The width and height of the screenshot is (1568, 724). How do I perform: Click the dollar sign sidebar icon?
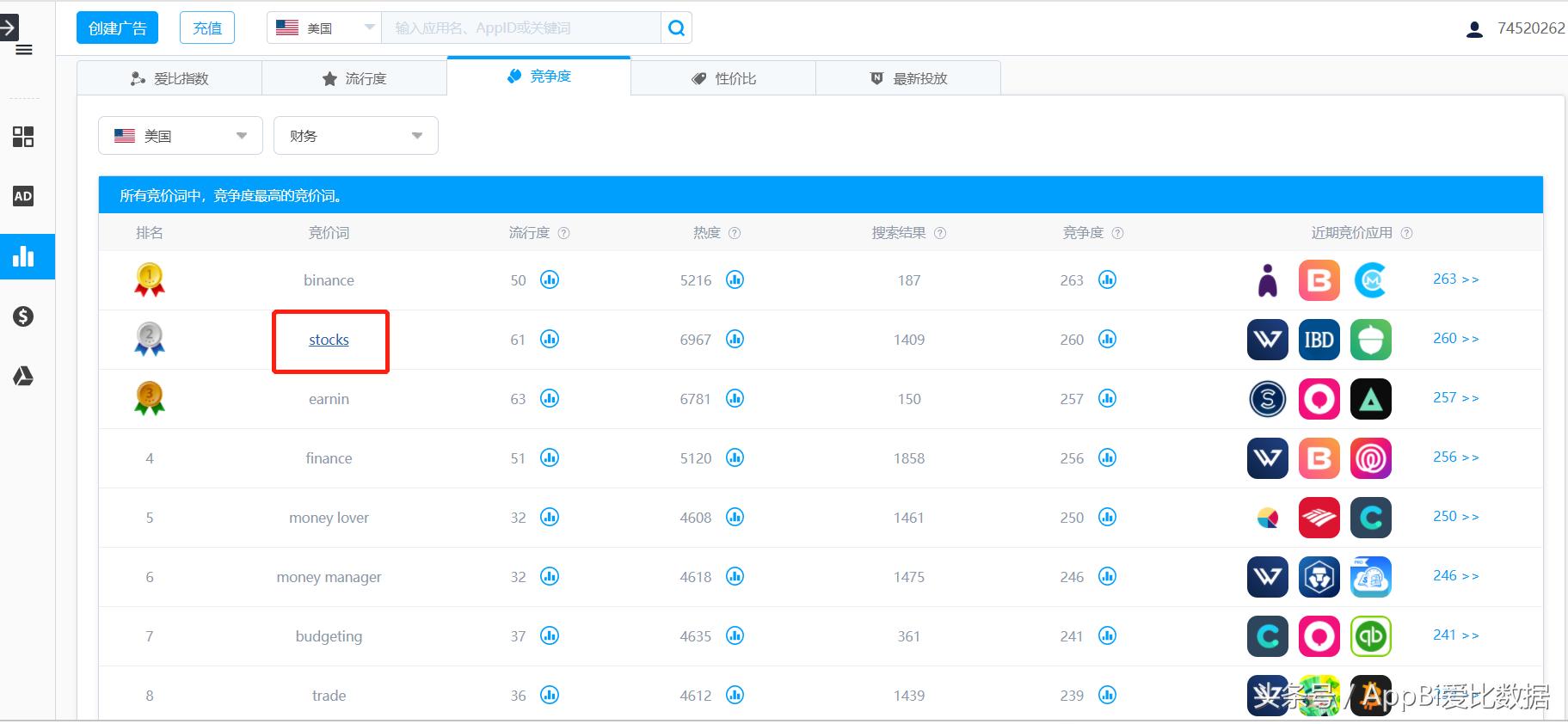pyautogui.click(x=23, y=316)
